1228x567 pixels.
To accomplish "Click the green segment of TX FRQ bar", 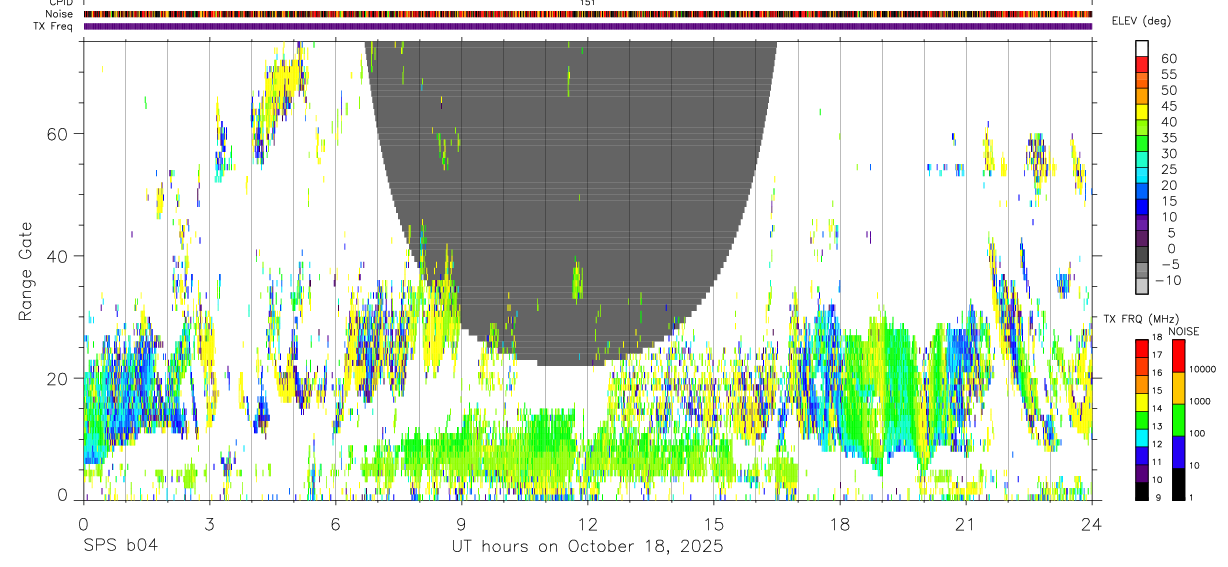I will (1142, 420).
